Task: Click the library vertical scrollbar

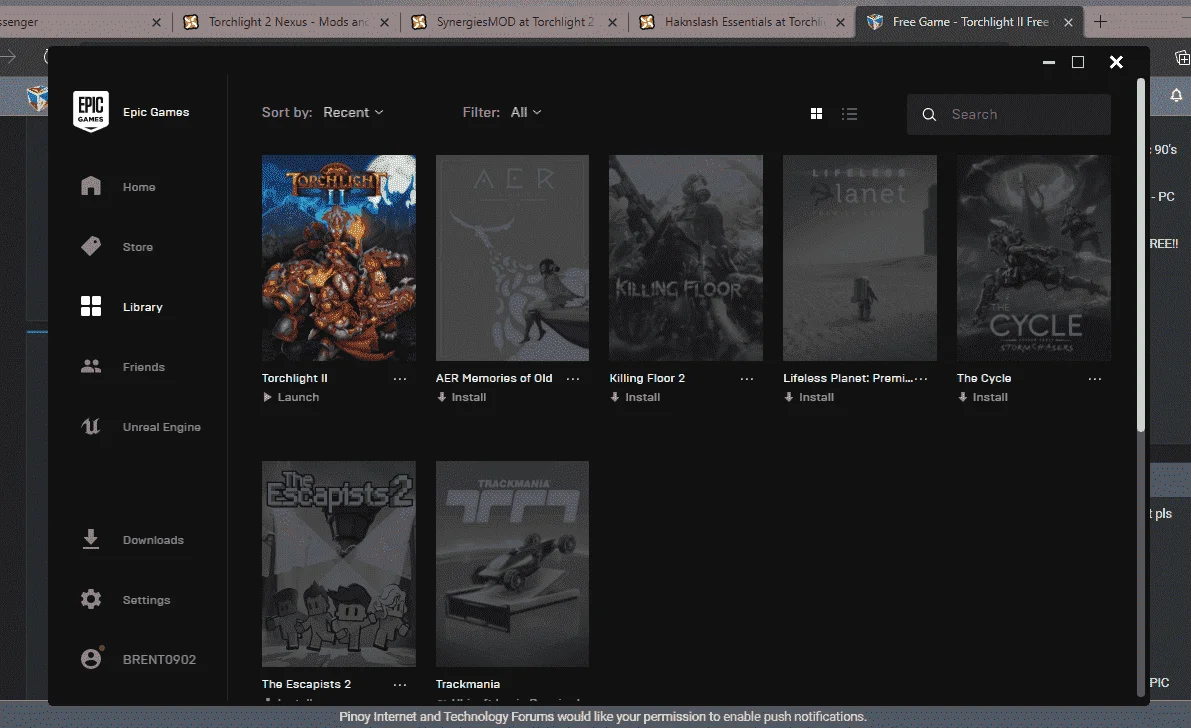Action: [1140, 255]
